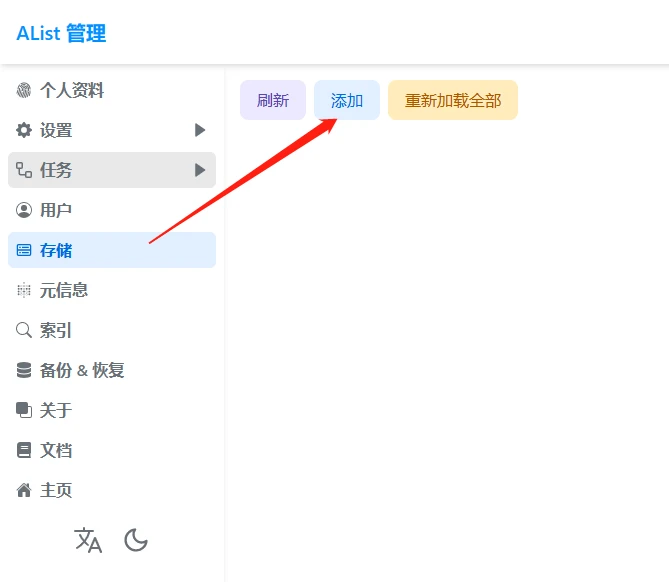
Task: Click the user avatar icon beside 用户
Action: click(x=24, y=210)
